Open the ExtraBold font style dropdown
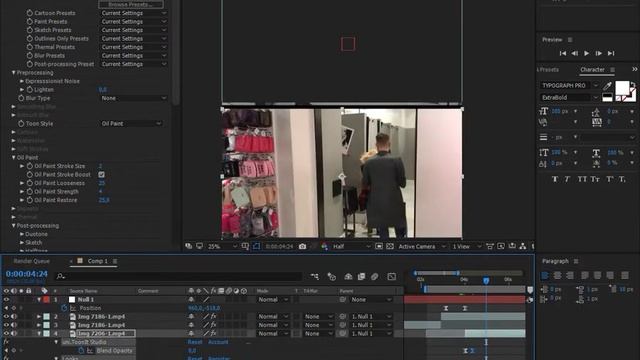The image size is (640, 360). click(x=569, y=98)
